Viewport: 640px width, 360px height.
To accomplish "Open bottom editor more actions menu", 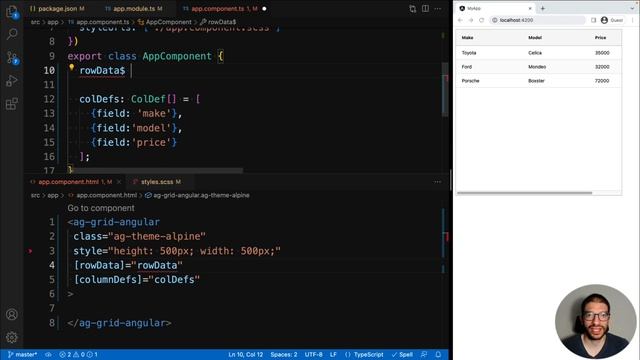I will [x=438, y=182].
